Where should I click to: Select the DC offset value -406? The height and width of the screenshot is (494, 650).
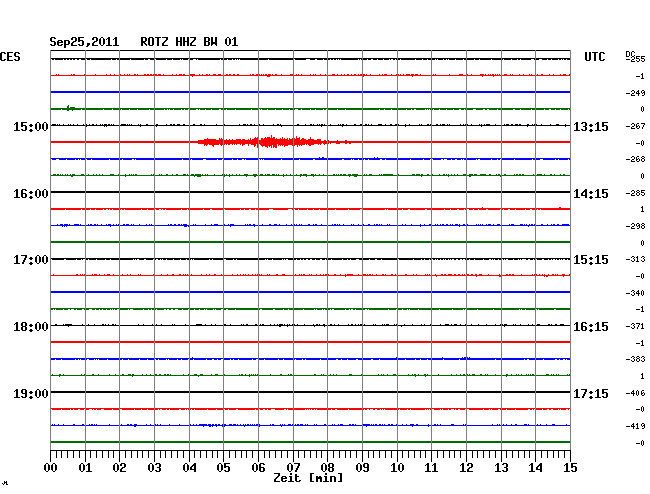click(635, 393)
